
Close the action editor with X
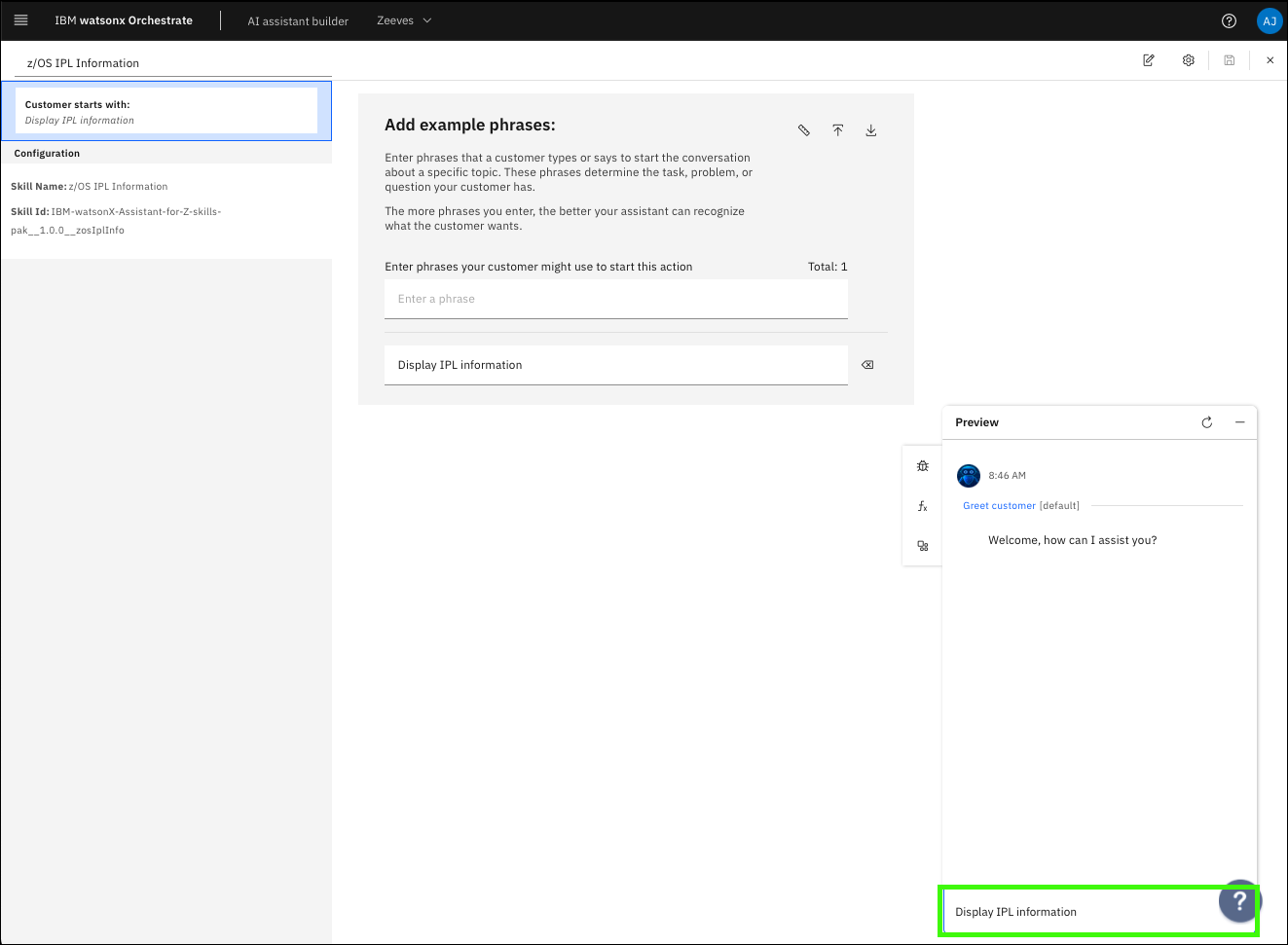click(1270, 60)
